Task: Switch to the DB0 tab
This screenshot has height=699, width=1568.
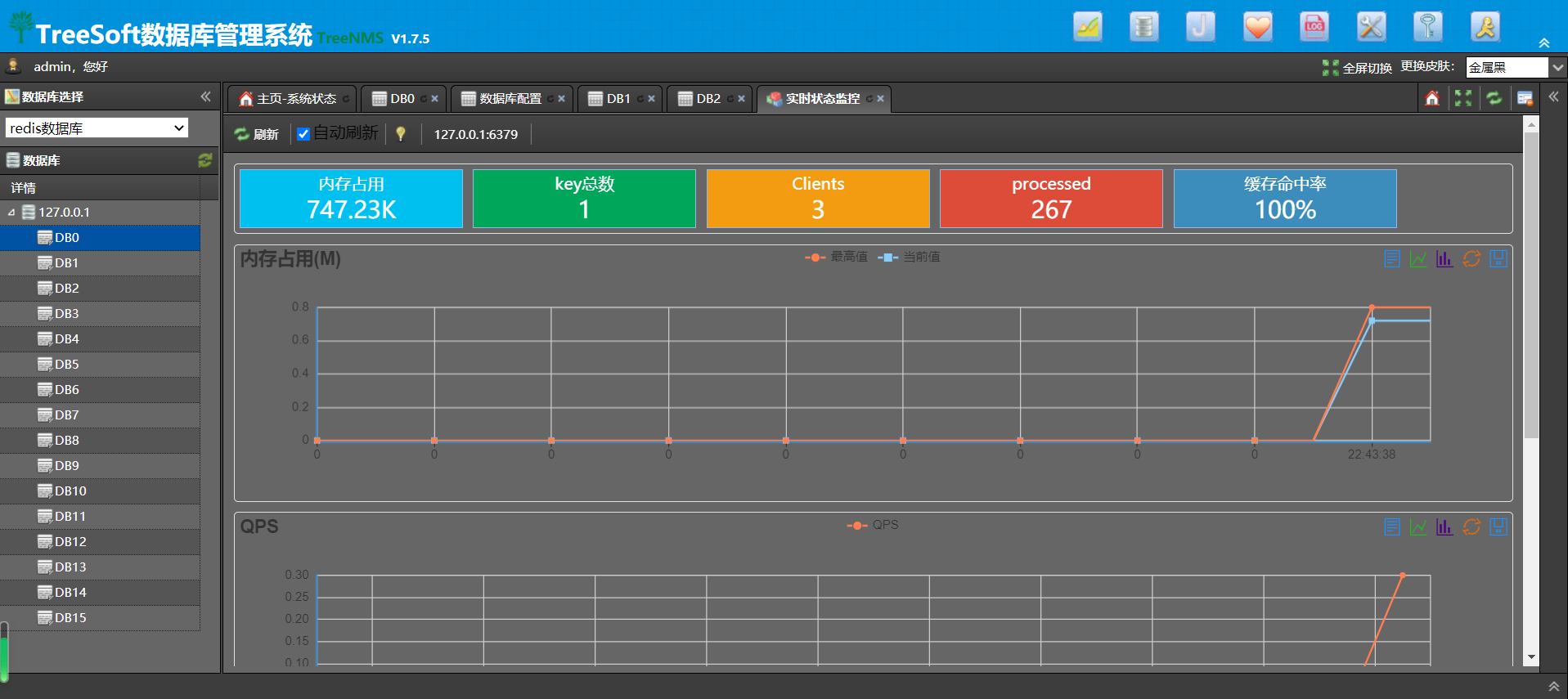Action: click(402, 98)
